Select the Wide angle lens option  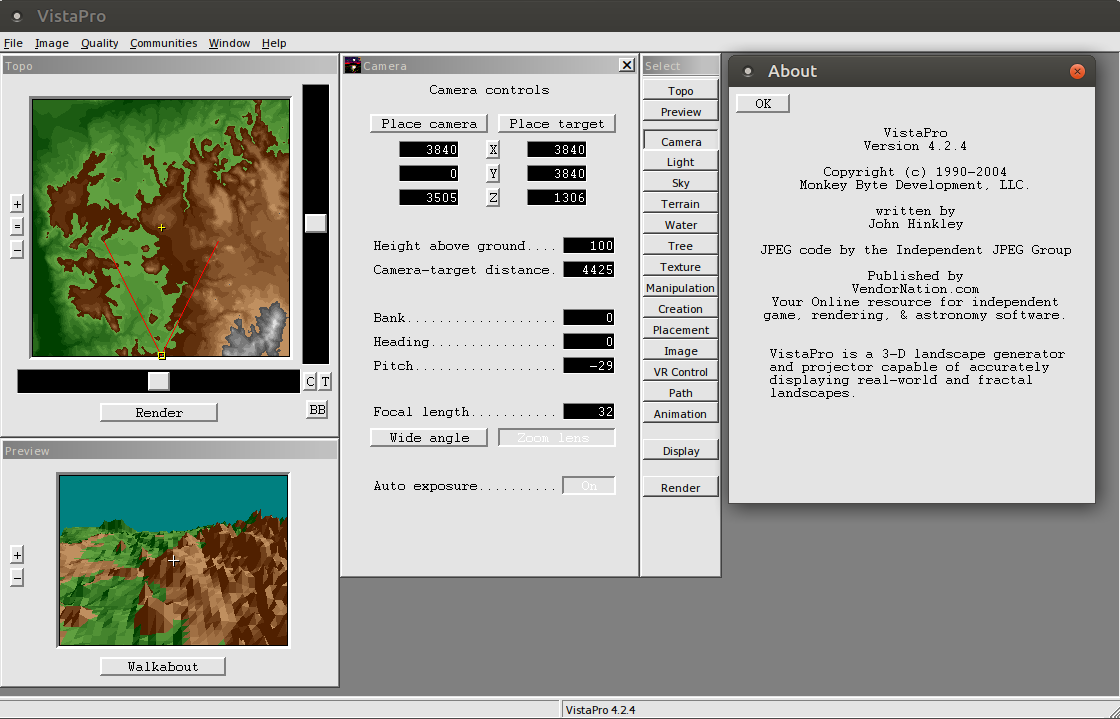coord(429,438)
